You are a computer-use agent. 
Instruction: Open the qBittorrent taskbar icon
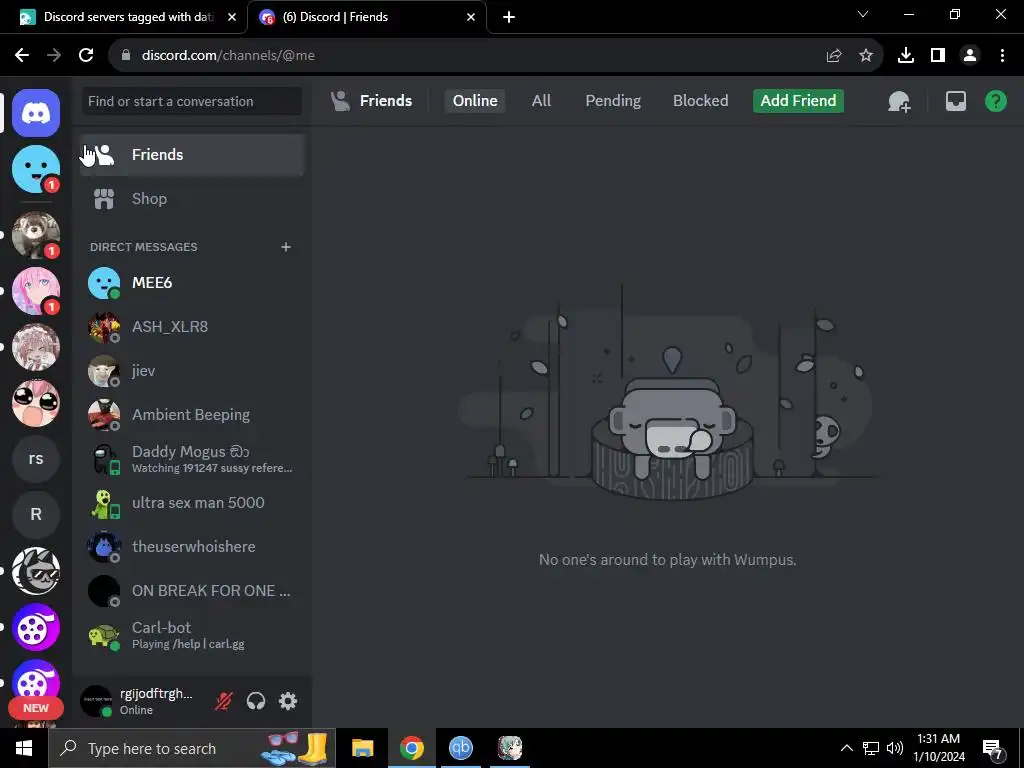pyautogui.click(x=460, y=748)
